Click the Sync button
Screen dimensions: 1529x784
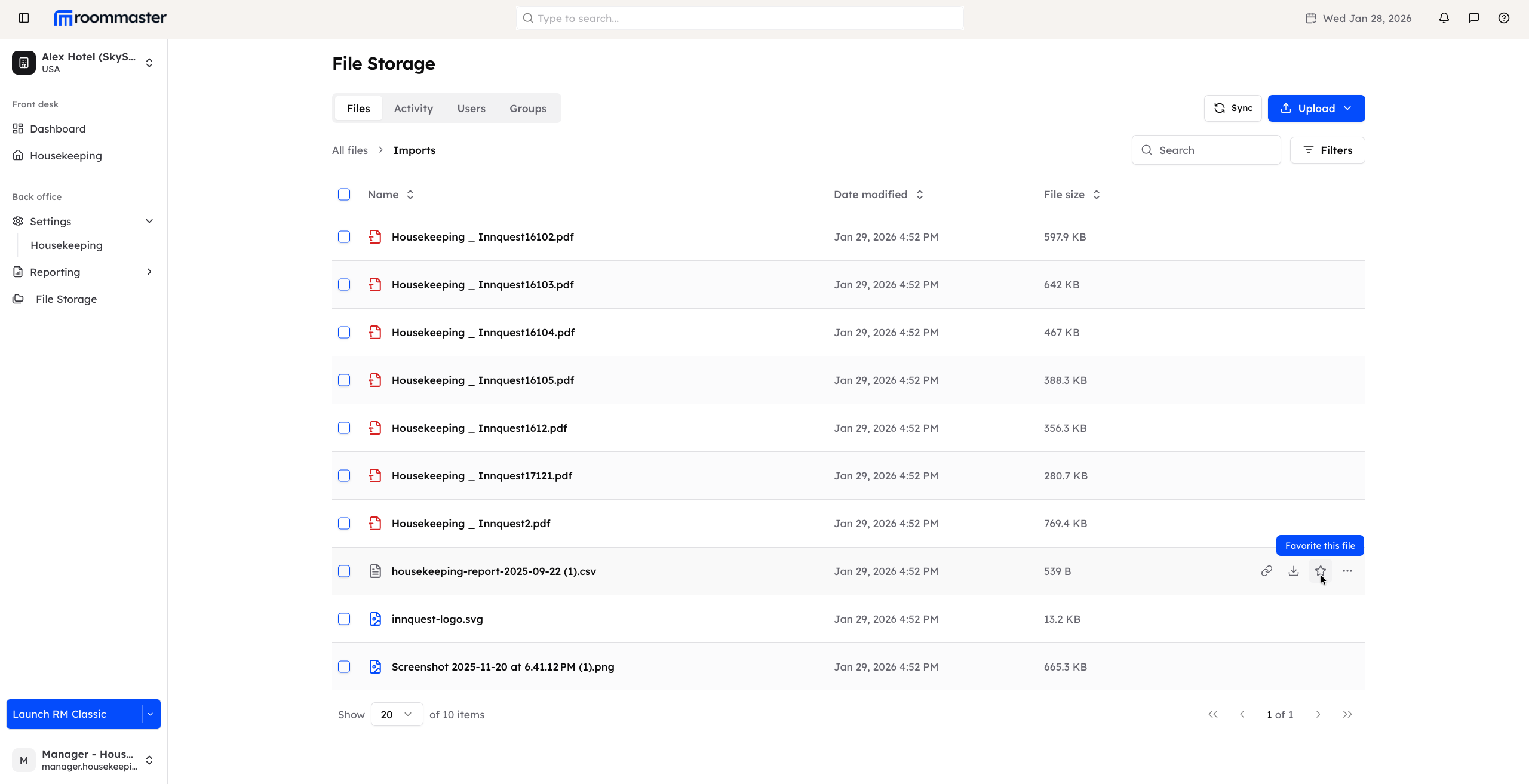1233,108
